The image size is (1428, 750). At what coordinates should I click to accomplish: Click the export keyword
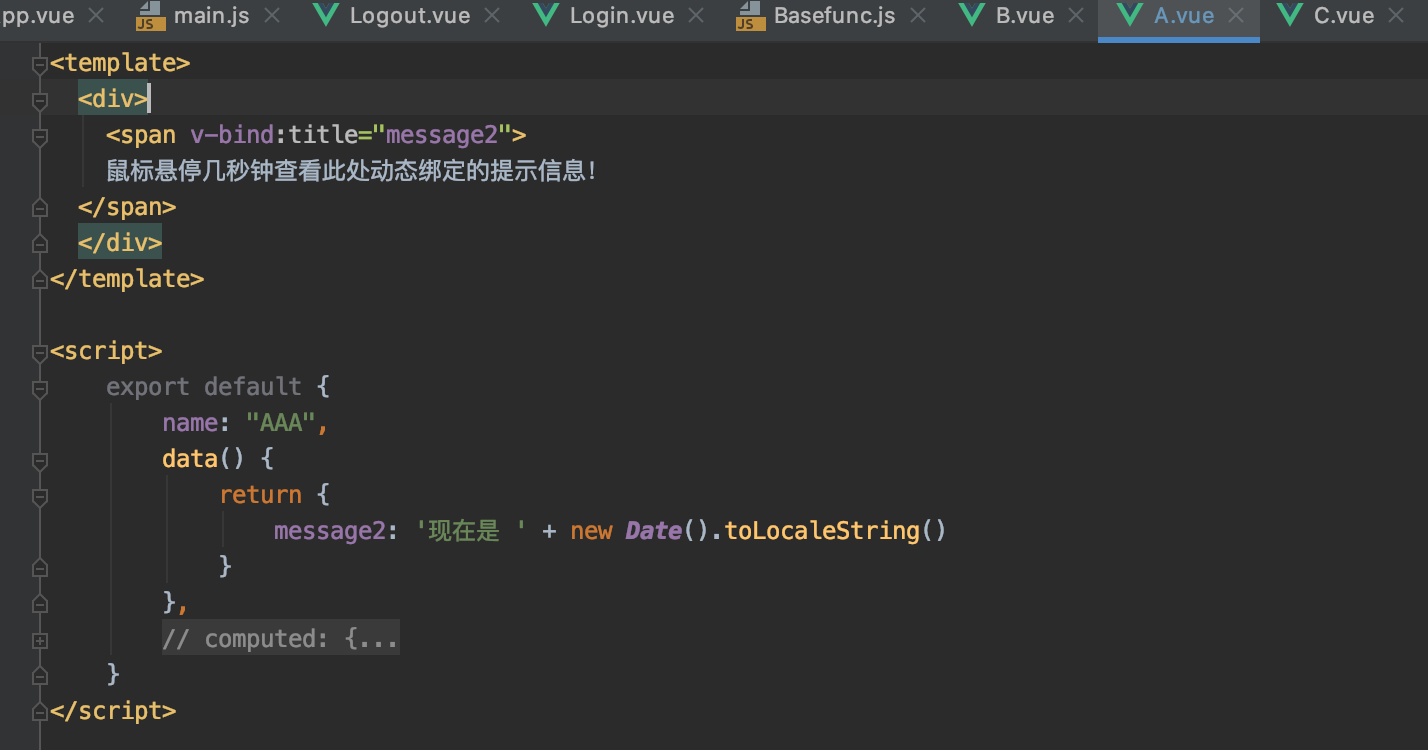click(148, 387)
